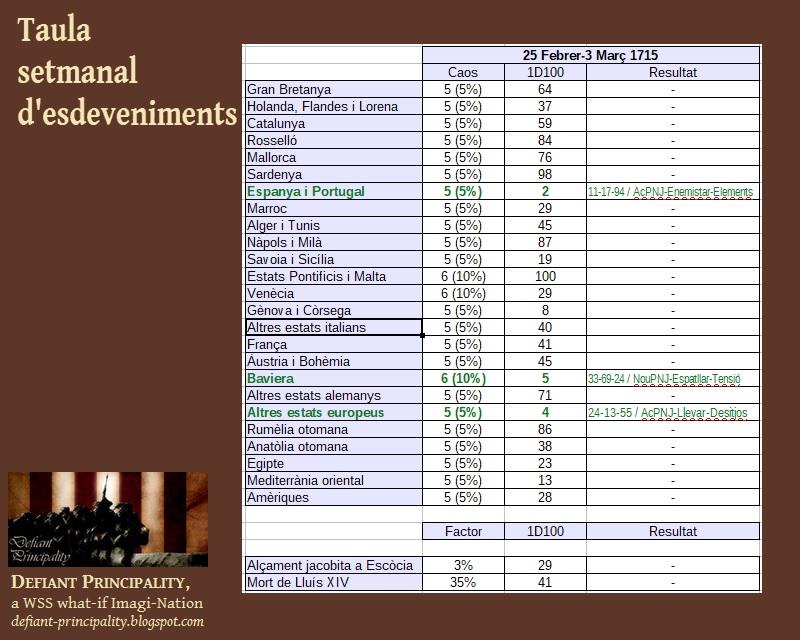The height and width of the screenshot is (640, 800).
Task: Select Estats Pontificis i Malta's "6 (10%)" Caos value
Action: pos(463,277)
